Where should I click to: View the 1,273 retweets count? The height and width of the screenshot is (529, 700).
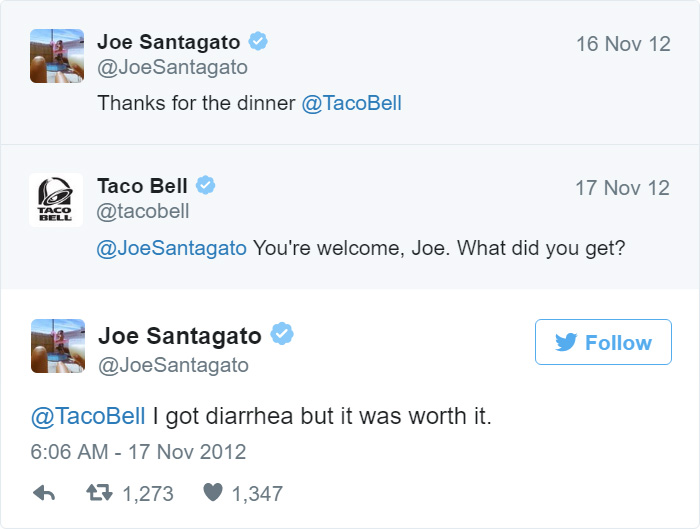(x=148, y=494)
